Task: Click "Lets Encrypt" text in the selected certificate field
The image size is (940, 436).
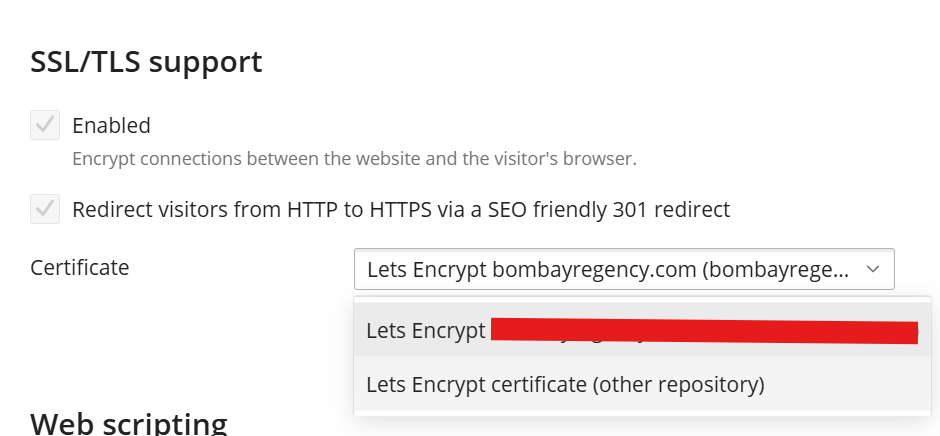Action: 426,269
